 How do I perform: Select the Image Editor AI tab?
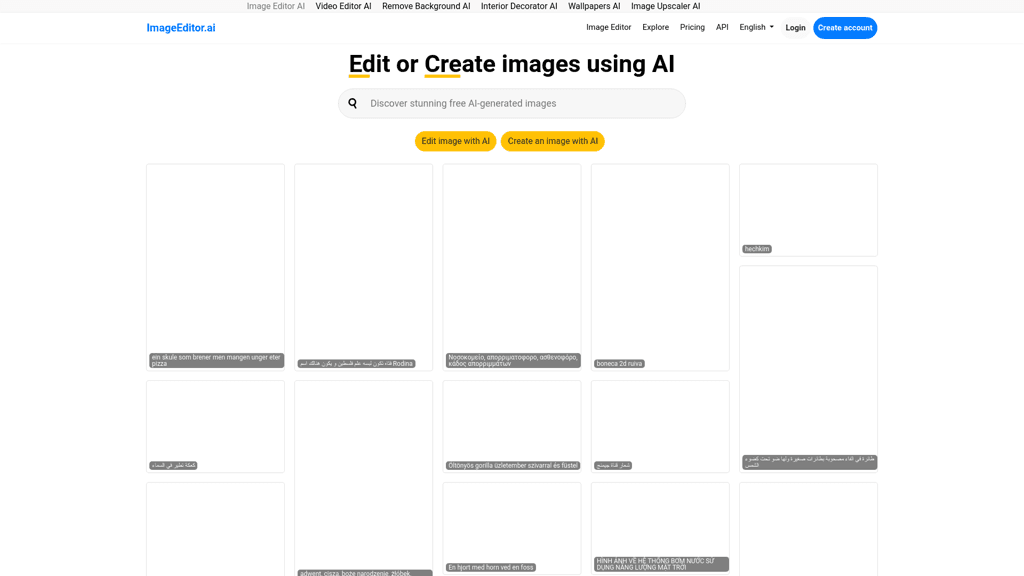(x=276, y=6)
